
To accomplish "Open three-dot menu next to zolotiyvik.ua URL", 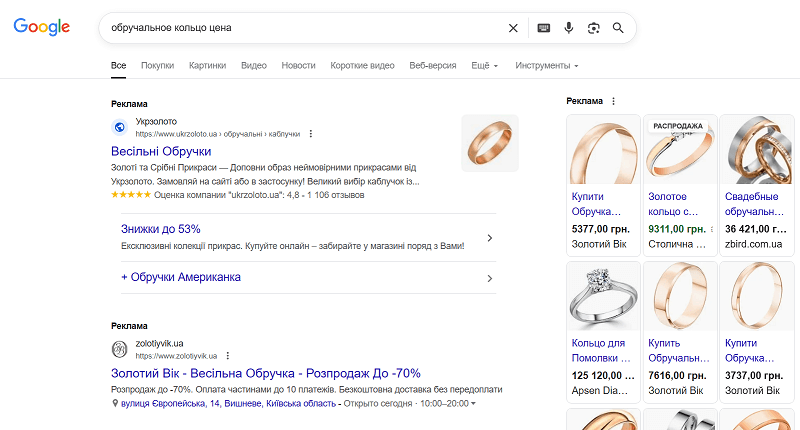I will click(228, 356).
